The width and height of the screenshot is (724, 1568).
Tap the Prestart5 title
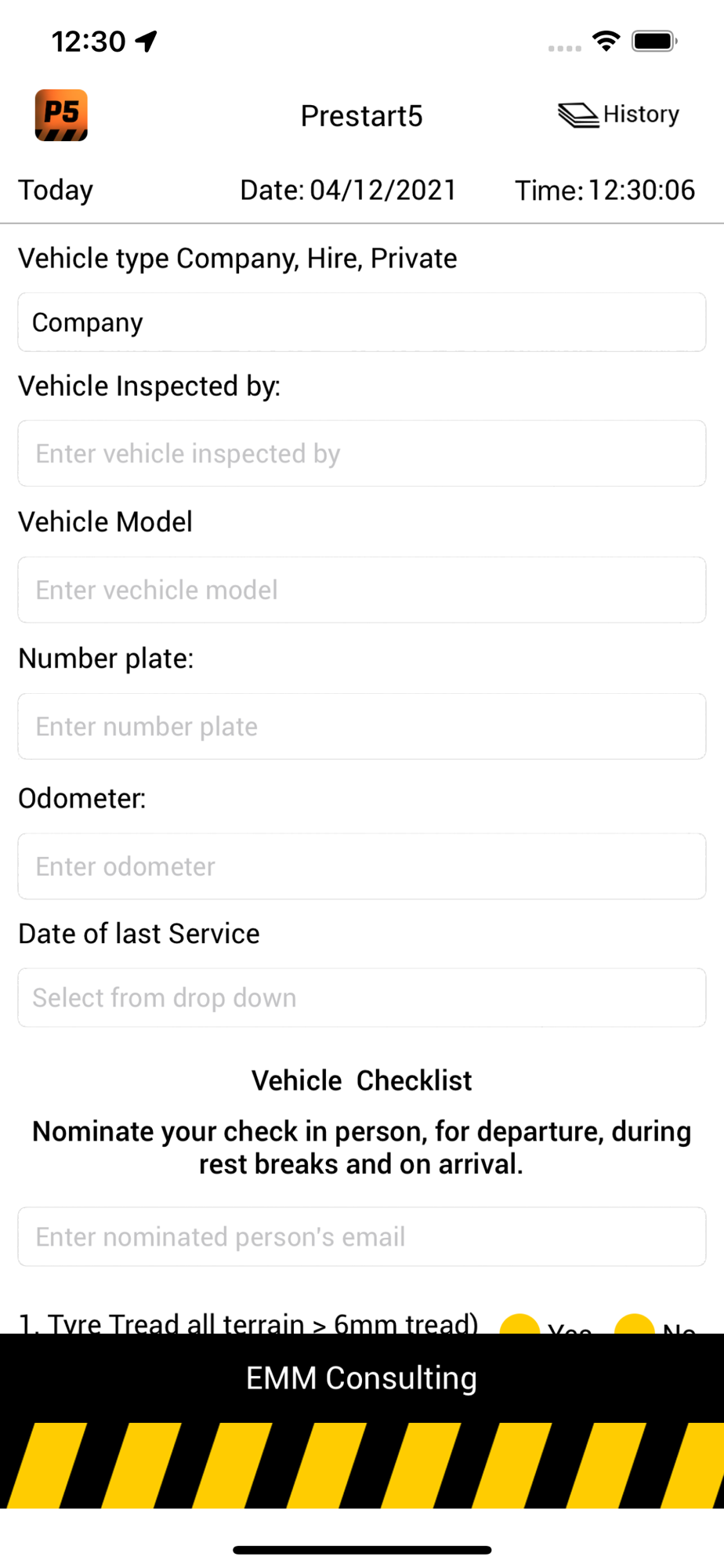pyautogui.click(x=362, y=116)
